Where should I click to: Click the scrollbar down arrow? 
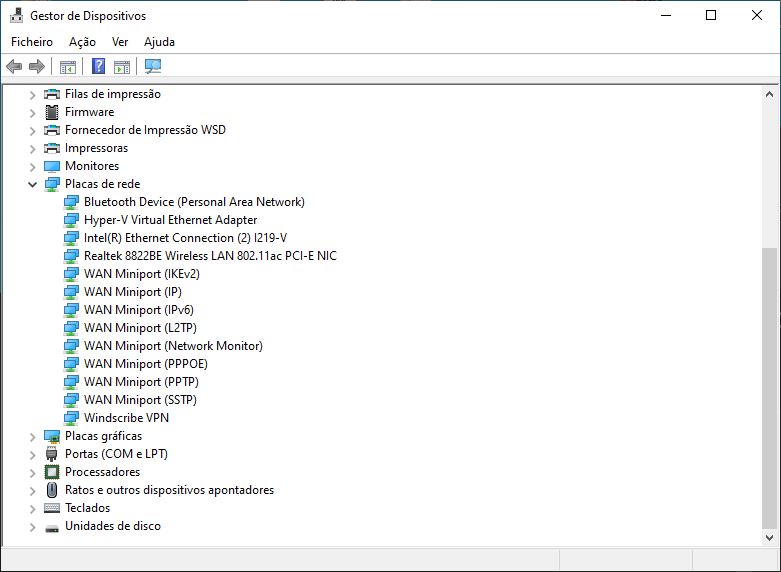pos(769,538)
